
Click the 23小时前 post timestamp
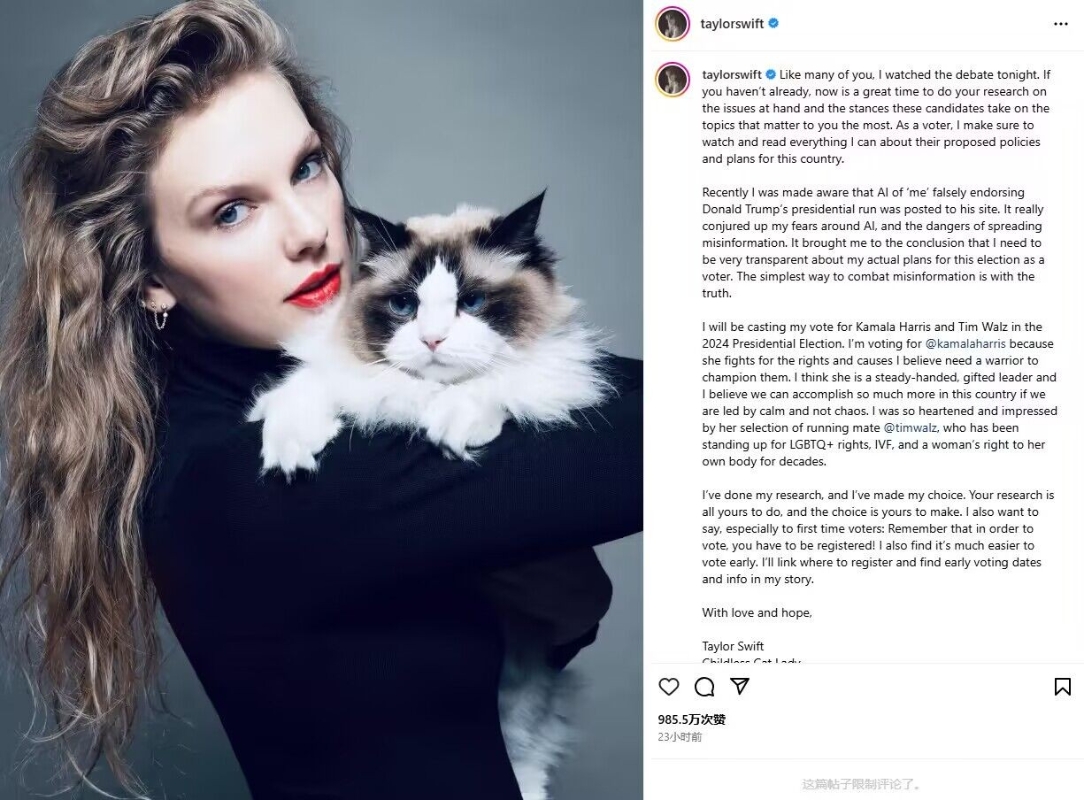[680, 737]
